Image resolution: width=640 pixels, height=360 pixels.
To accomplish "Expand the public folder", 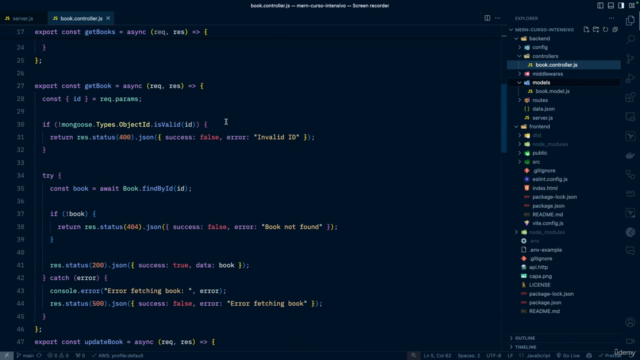I will point(540,153).
